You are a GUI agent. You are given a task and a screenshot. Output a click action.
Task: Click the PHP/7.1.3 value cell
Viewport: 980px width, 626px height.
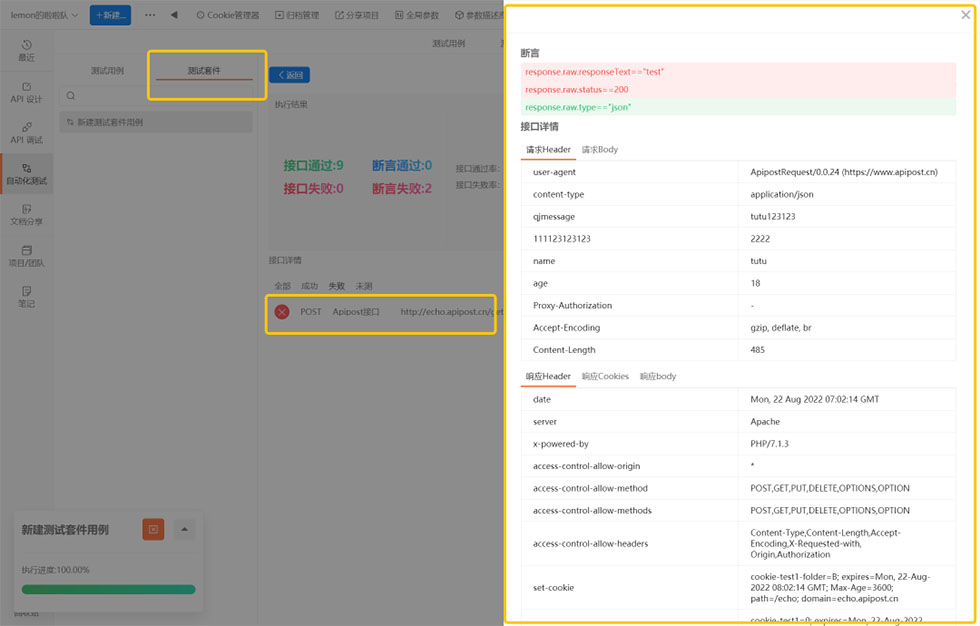tap(847, 444)
